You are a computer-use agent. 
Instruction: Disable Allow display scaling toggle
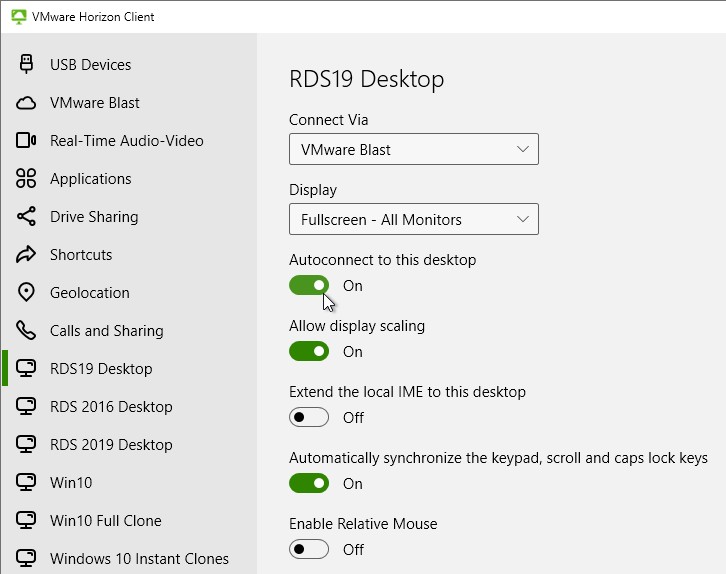pos(309,351)
